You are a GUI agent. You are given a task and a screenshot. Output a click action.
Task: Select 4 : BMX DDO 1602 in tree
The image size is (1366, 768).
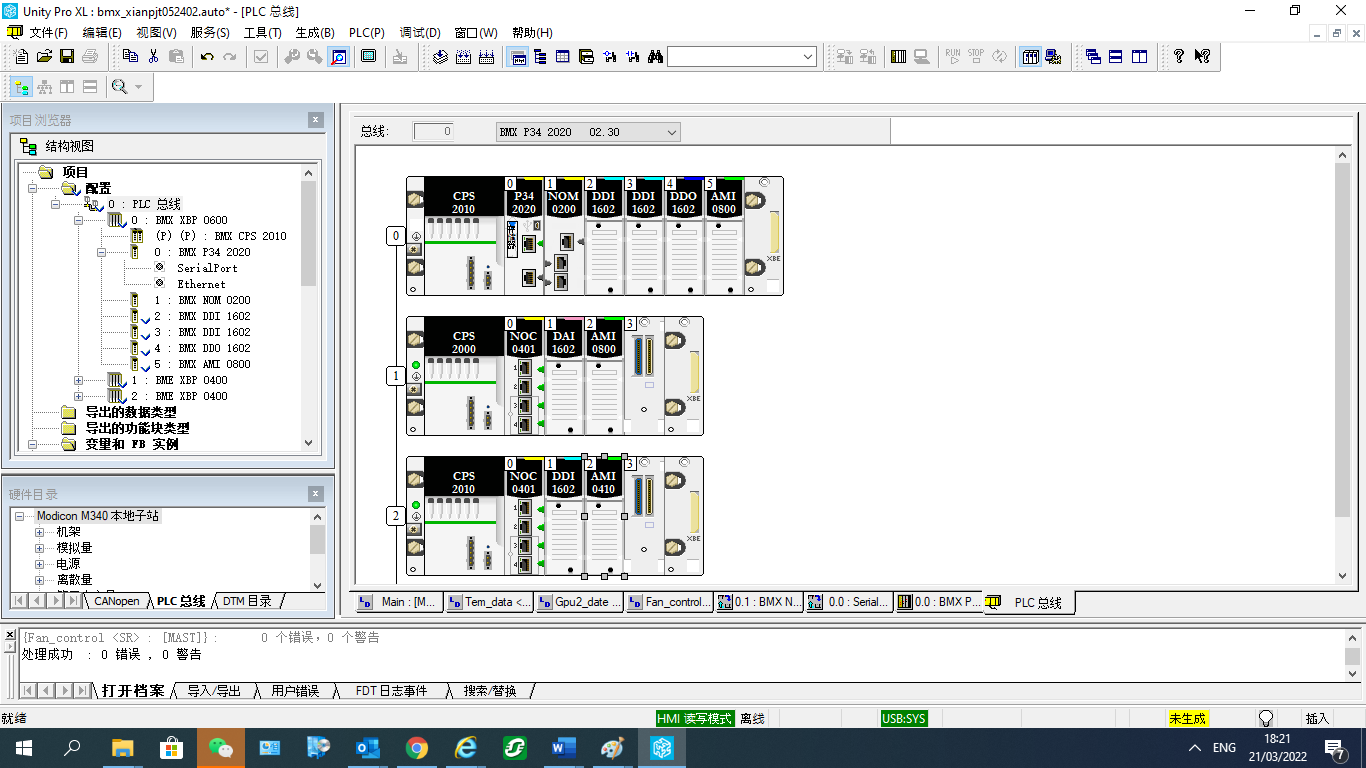coord(202,348)
